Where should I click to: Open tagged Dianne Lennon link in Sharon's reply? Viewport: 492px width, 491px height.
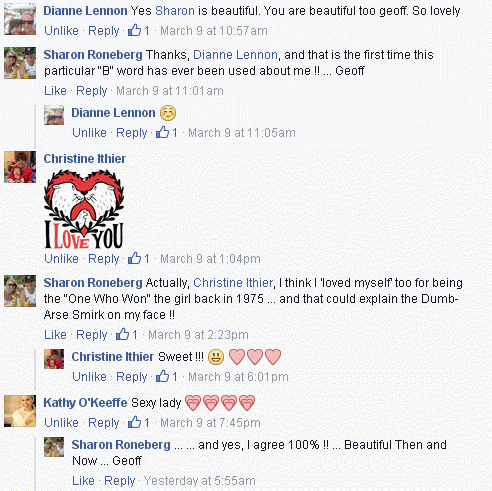[235, 55]
